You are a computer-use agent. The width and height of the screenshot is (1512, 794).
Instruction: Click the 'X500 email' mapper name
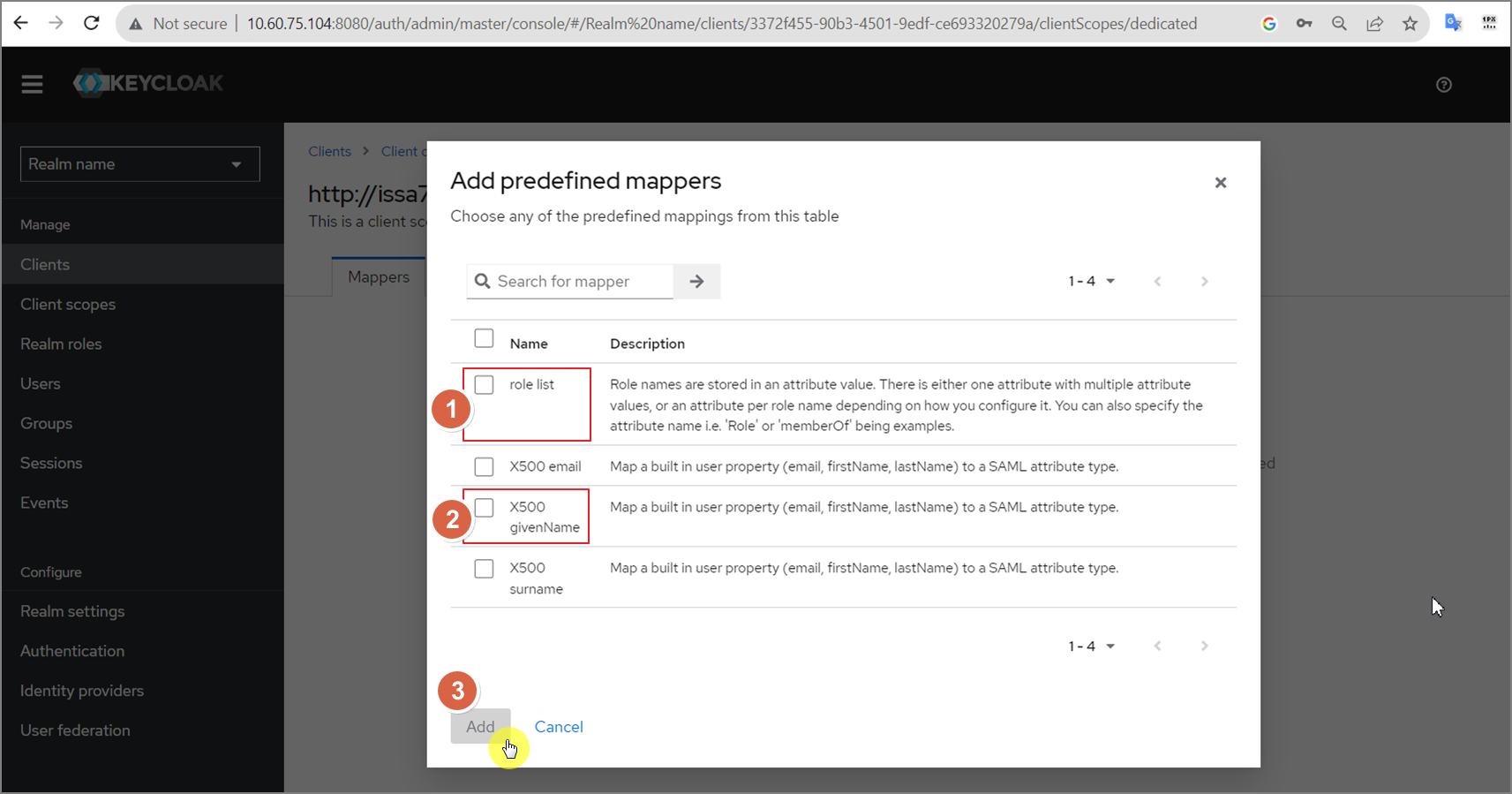coord(545,466)
